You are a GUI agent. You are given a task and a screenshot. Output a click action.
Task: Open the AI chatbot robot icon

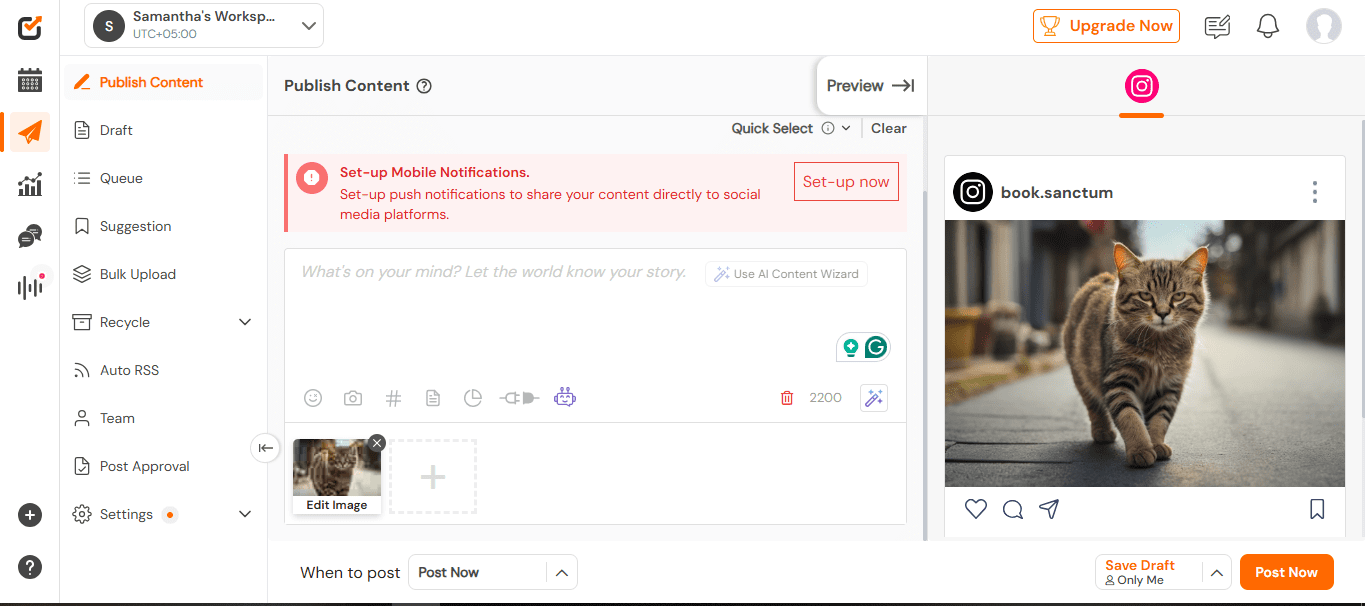tap(565, 396)
